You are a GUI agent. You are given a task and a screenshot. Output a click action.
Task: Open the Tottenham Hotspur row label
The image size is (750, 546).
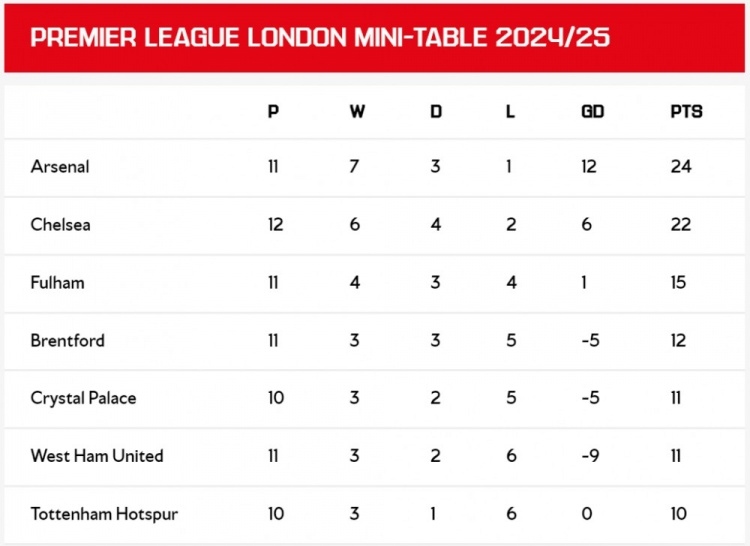104,514
